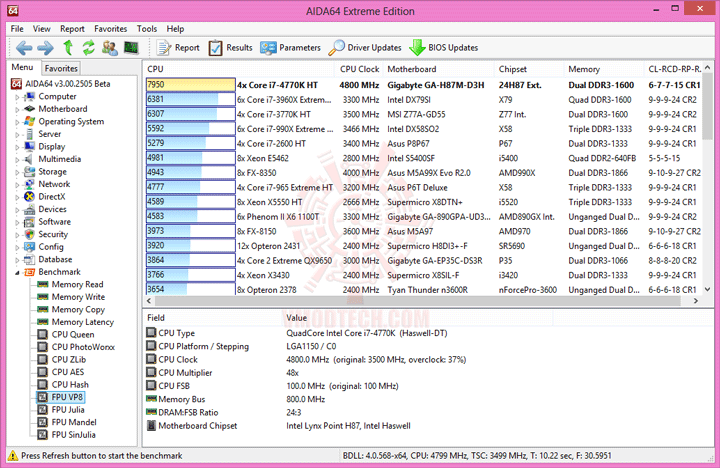
Task: Select the Memory Copy benchmark
Action: [x=78, y=310]
